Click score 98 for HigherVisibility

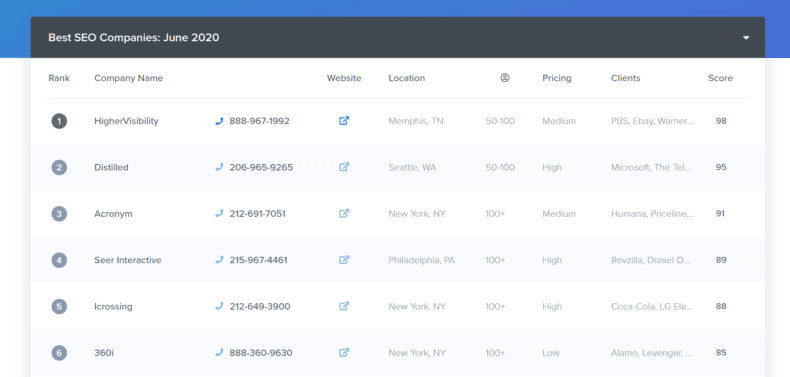(721, 121)
